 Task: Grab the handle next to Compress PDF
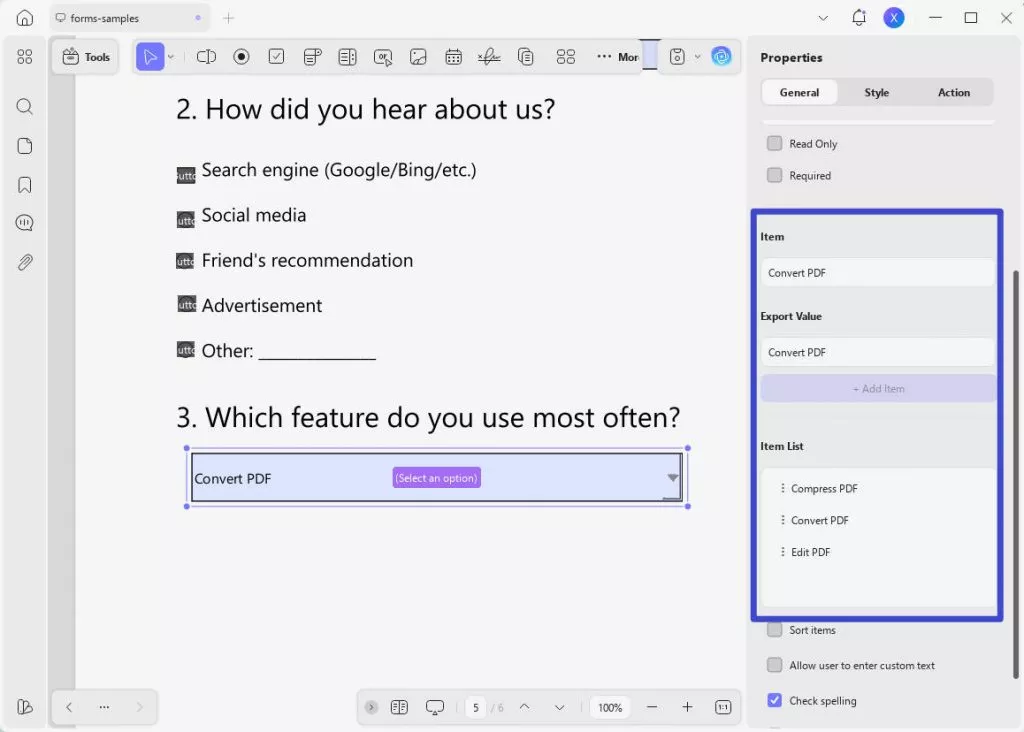(x=782, y=488)
